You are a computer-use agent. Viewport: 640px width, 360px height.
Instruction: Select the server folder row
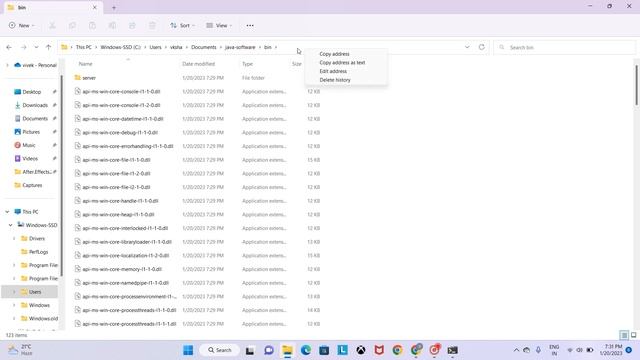click(x=198, y=78)
